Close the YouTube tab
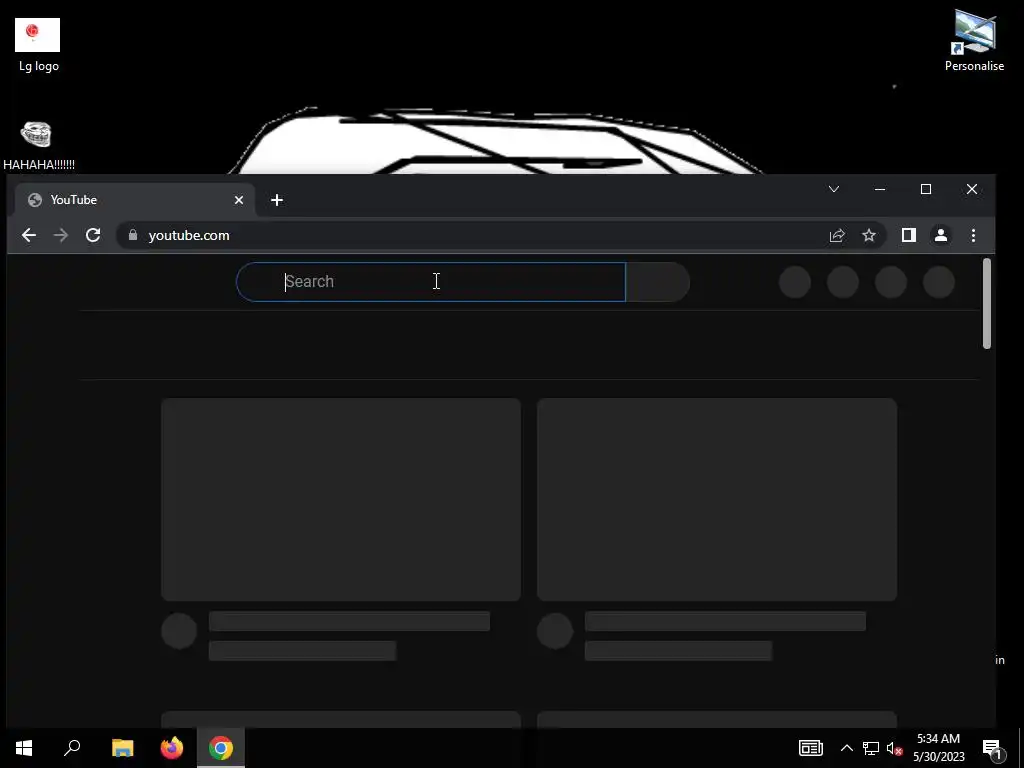 point(239,200)
